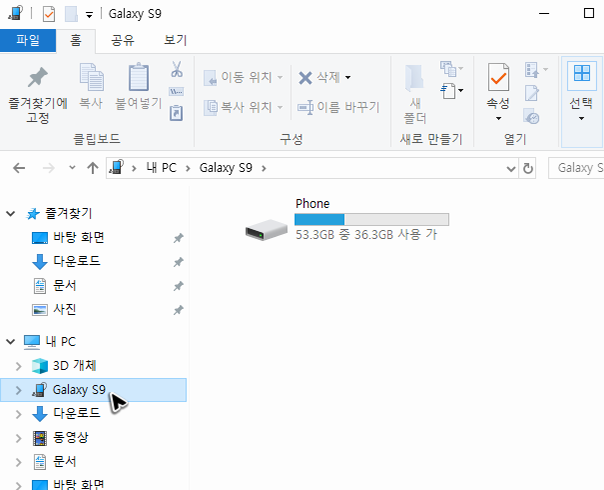Click the 붙여넣기 paste clipboard icon
604x490 pixels.
pyautogui.click(x=139, y=77)
